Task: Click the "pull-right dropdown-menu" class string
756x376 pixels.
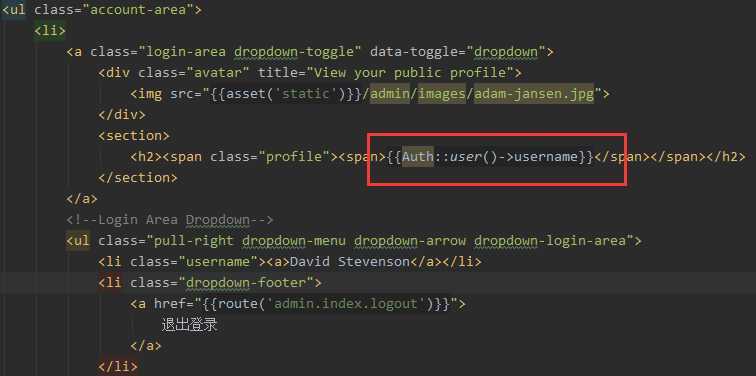Action: tap(246, 241)
